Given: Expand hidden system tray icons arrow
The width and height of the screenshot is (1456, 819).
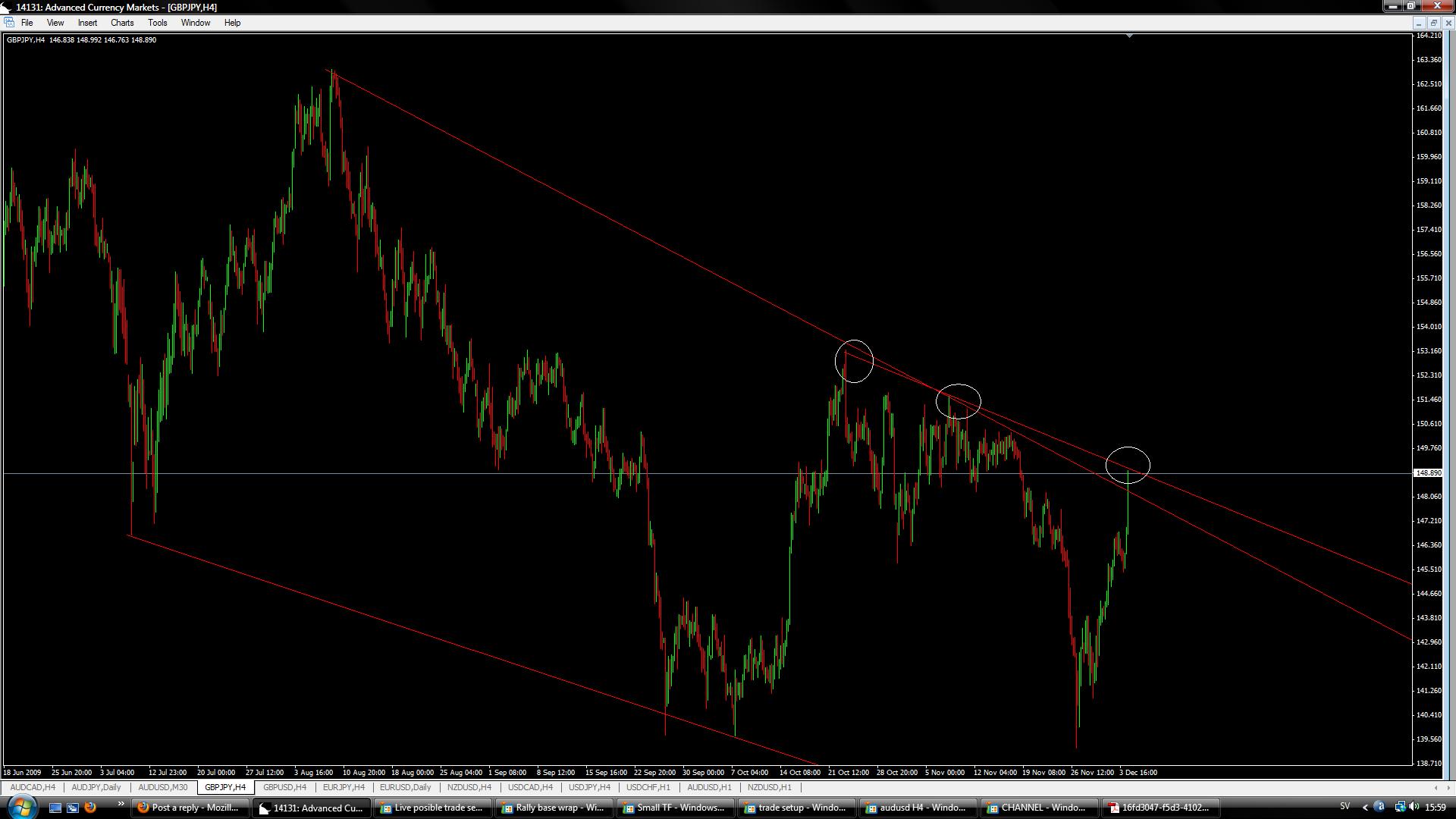Looking at the screenshot, I should coord(1365,807).
